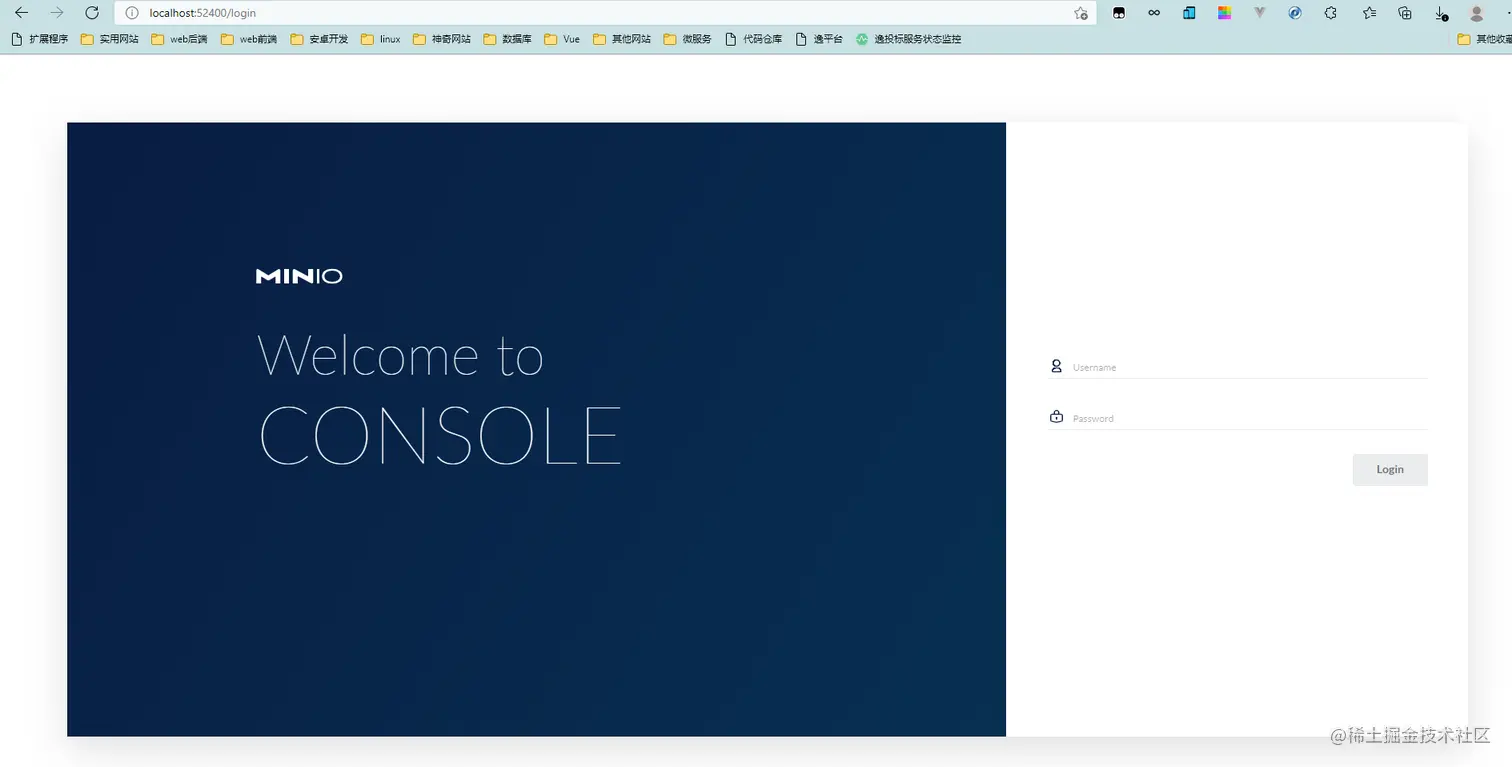Add page to favorites via star-plus icon
The height and width of the screenshot is (767, 1512).
pyautogui.click(x=1081, y=13)
